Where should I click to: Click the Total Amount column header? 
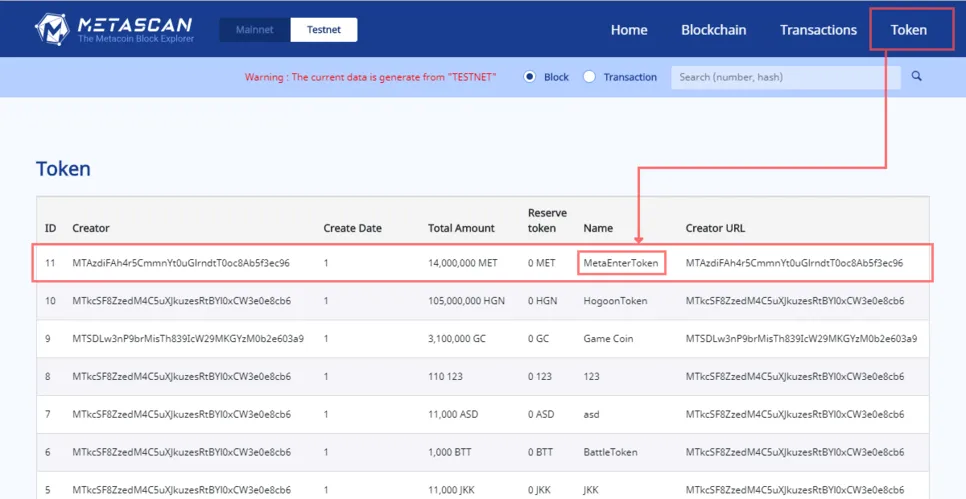click(x=461, y=228)
